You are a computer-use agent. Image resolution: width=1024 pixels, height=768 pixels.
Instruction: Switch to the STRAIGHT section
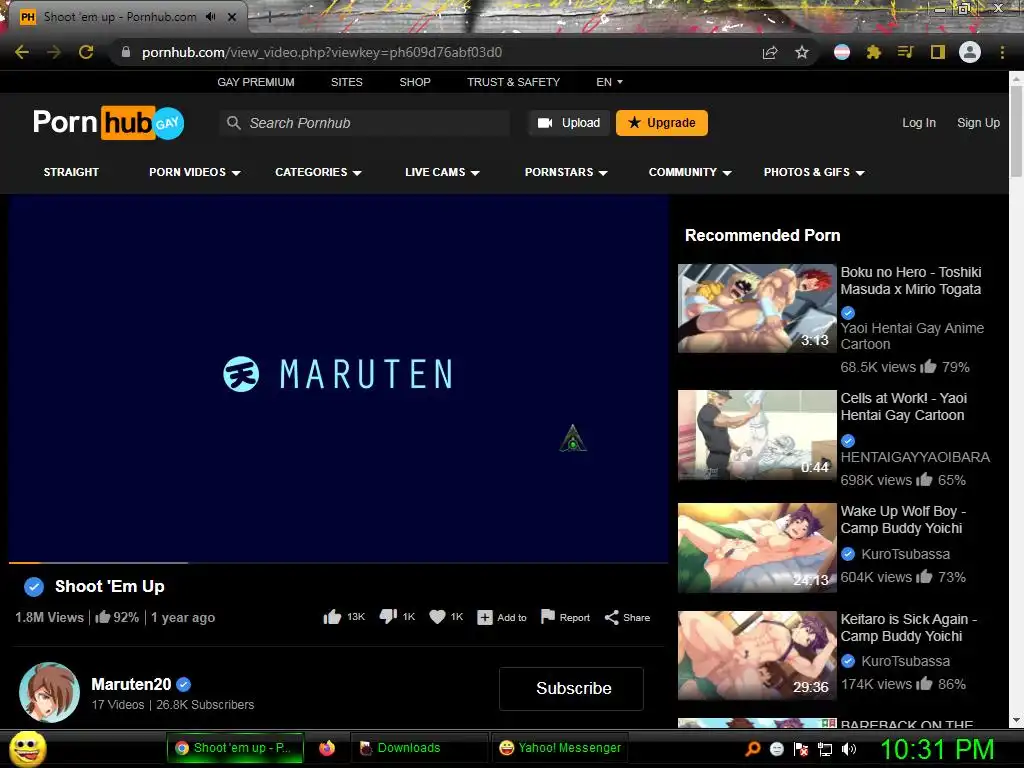(x=71, y=172)
